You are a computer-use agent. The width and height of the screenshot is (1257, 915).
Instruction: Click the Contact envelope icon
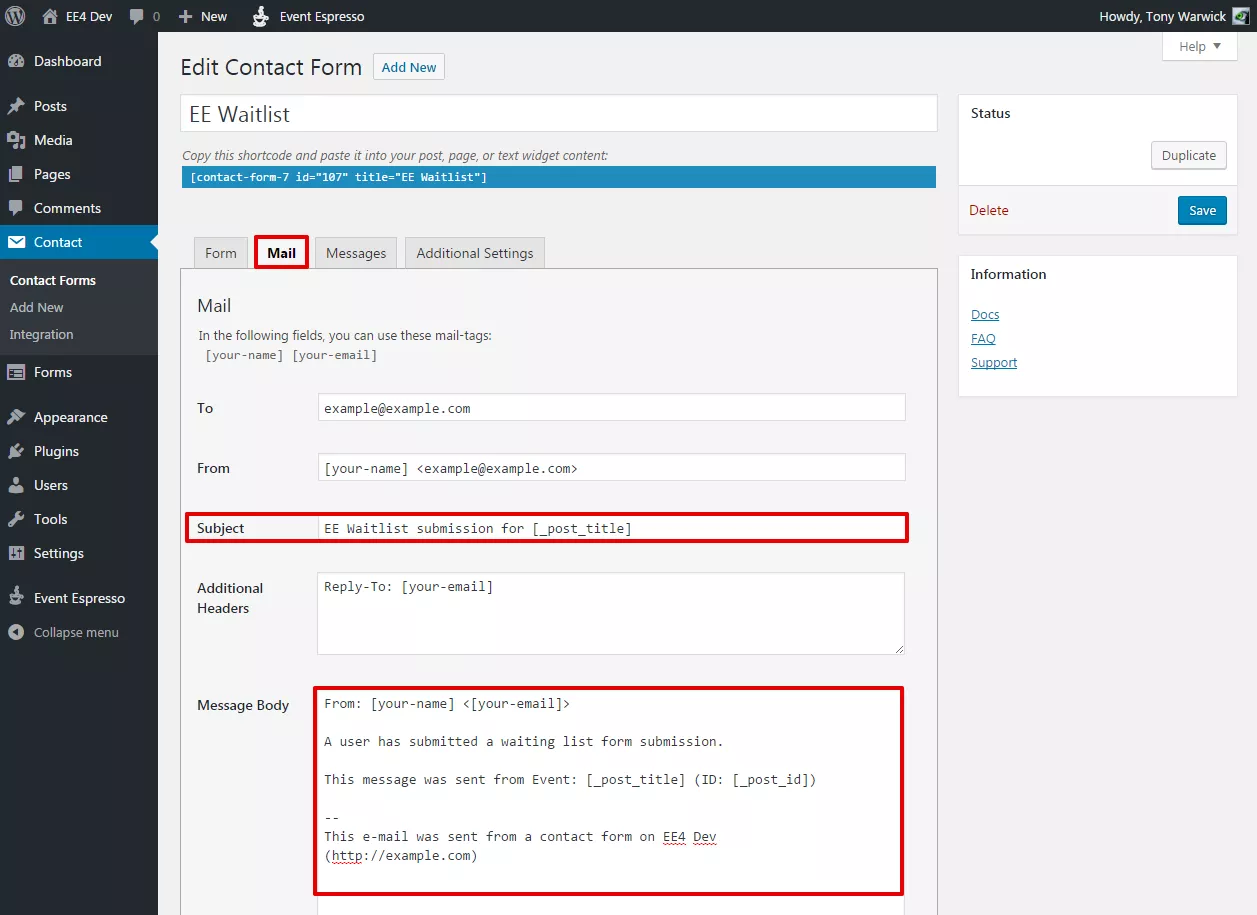click(16, 242)
